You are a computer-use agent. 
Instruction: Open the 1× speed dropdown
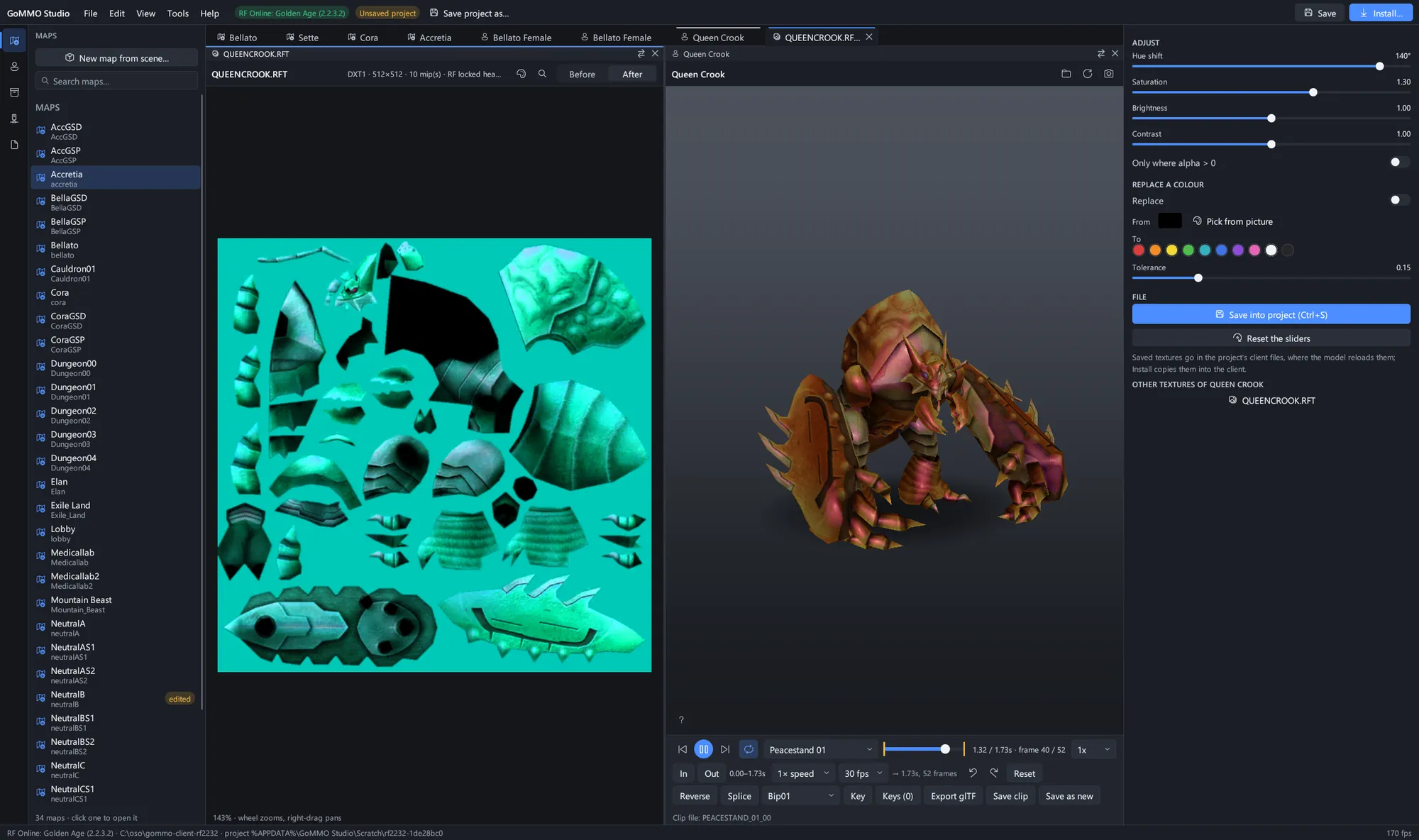click(802, 773)
